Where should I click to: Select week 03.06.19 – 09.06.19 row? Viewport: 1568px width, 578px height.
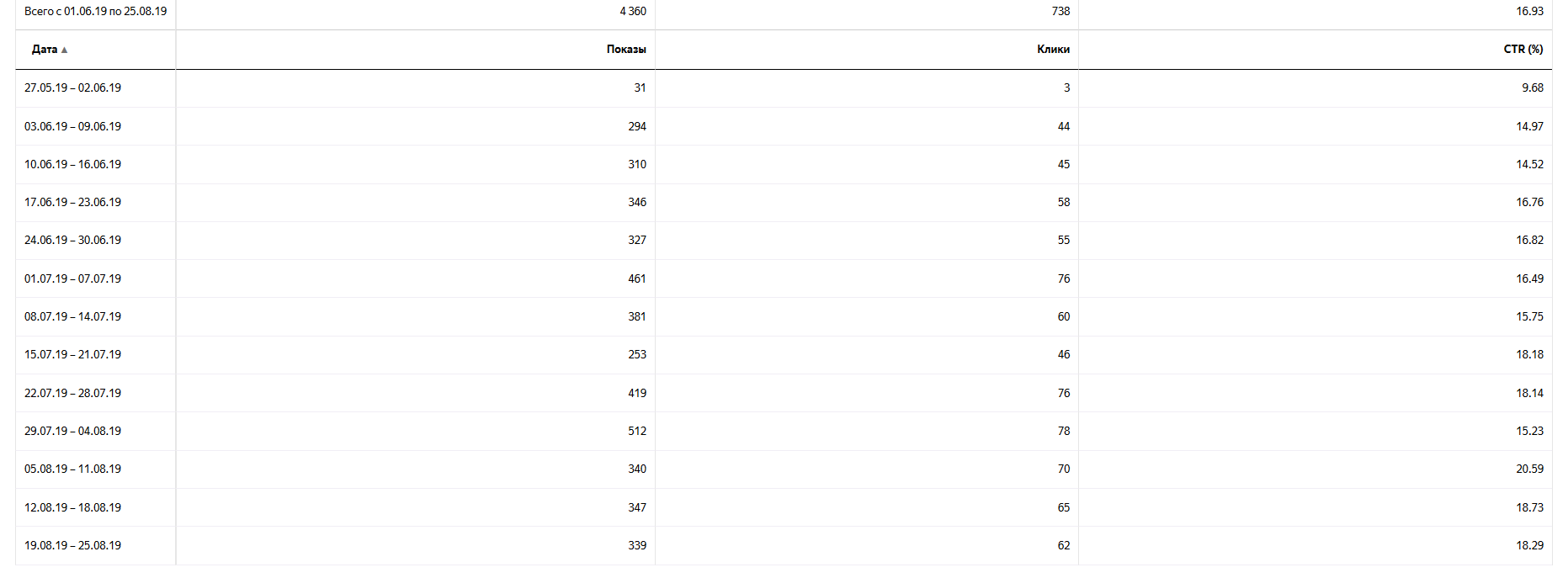[x=72, y=126]
